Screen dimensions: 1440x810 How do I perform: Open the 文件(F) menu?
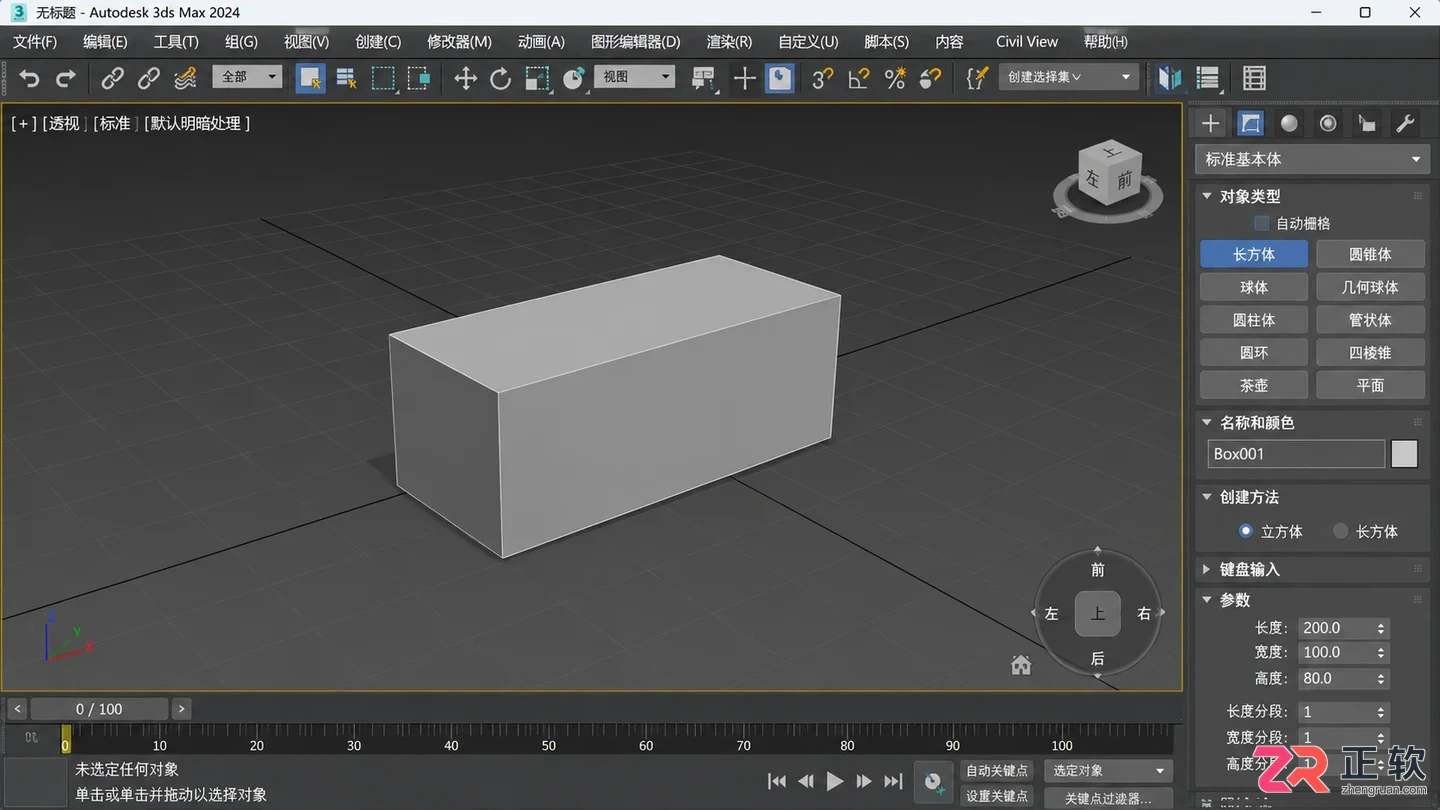(x=35, y=42)
